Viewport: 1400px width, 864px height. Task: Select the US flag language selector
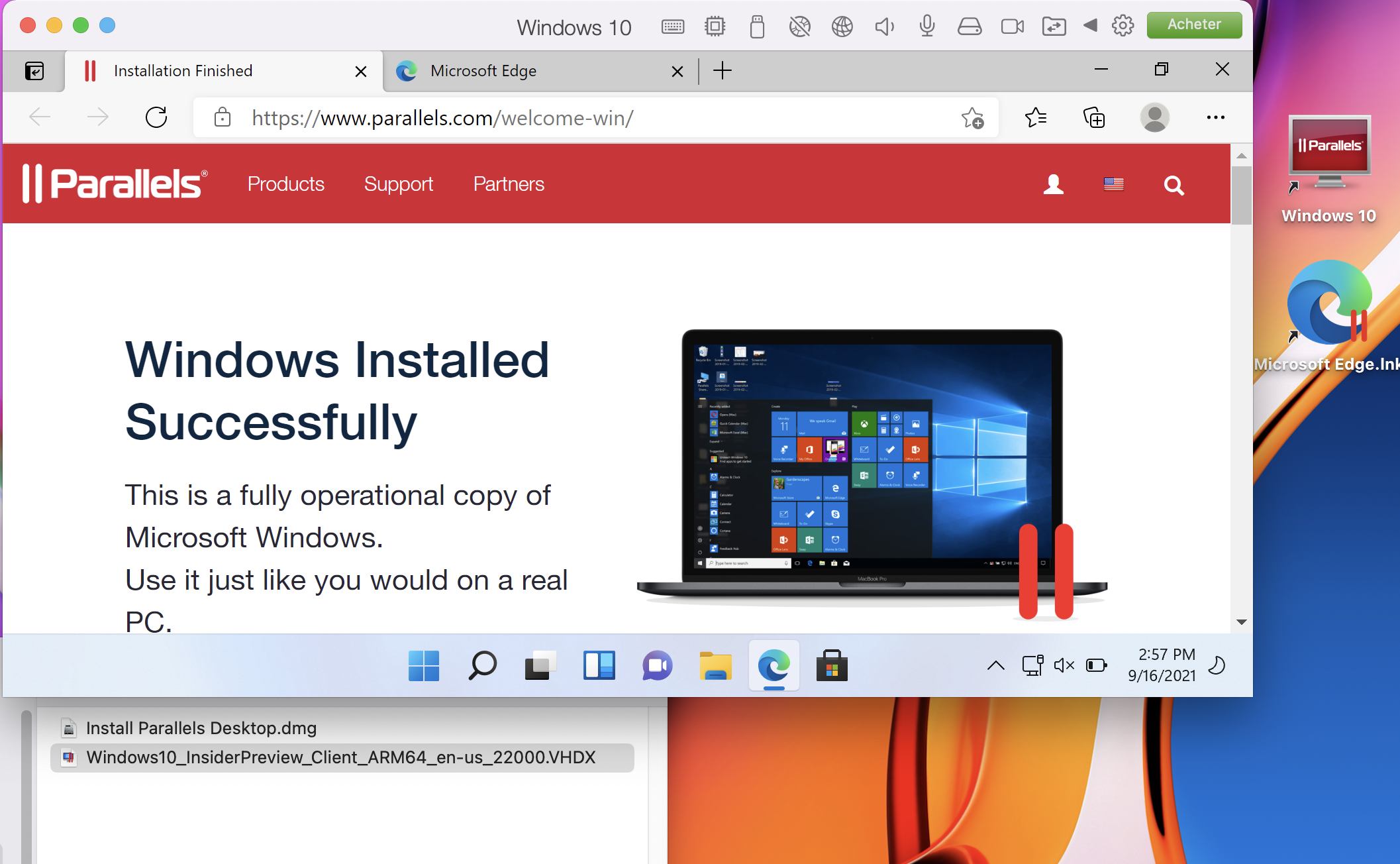point(1113,184)
